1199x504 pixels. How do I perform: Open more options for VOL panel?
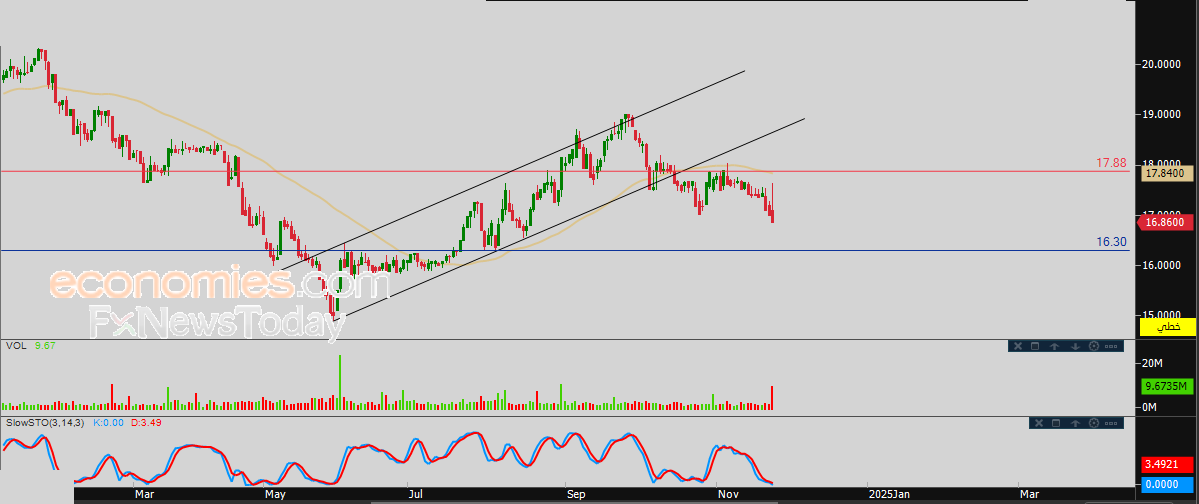pos(1111,346)
